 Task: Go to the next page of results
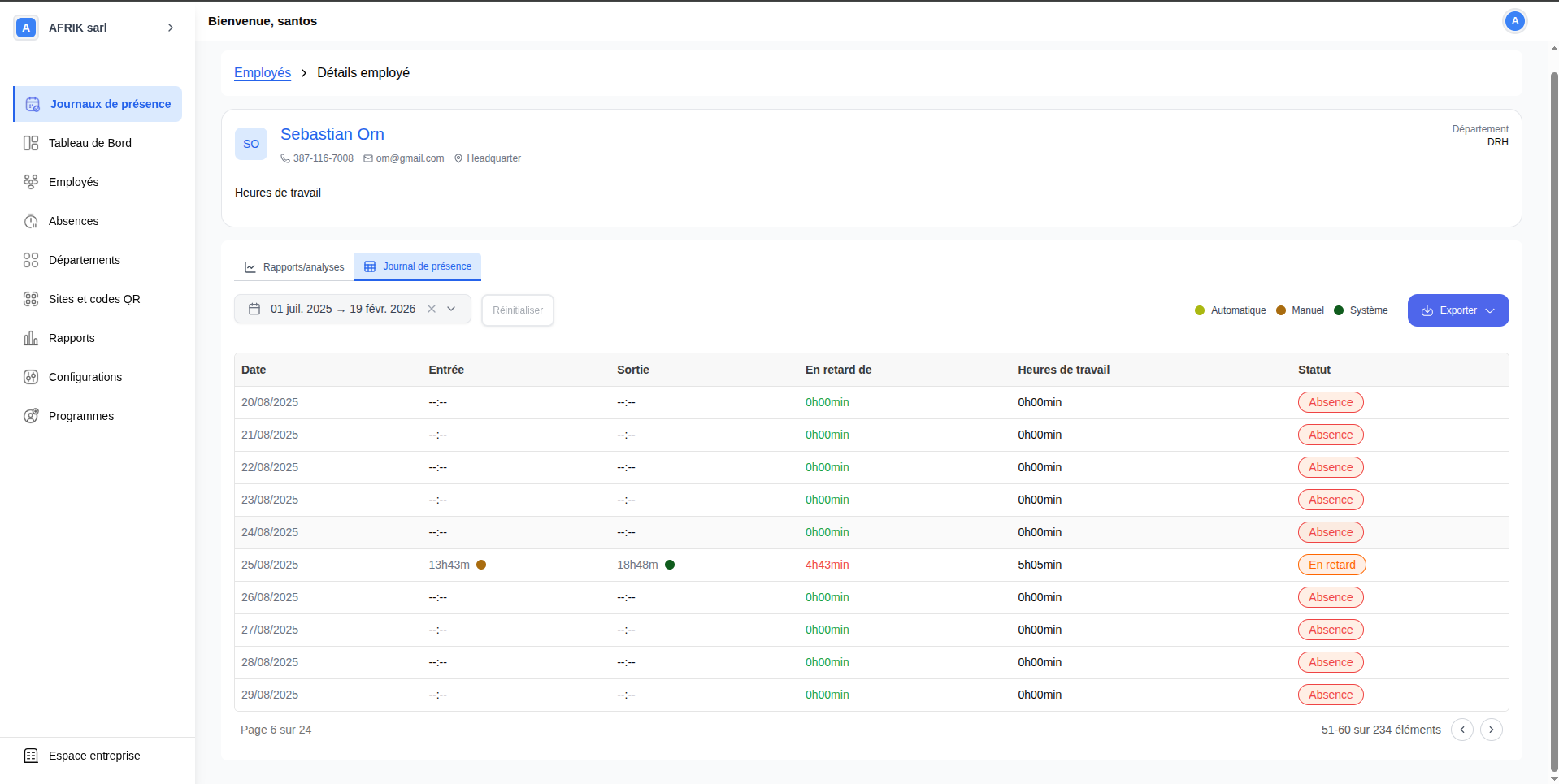click(1491, 730)
